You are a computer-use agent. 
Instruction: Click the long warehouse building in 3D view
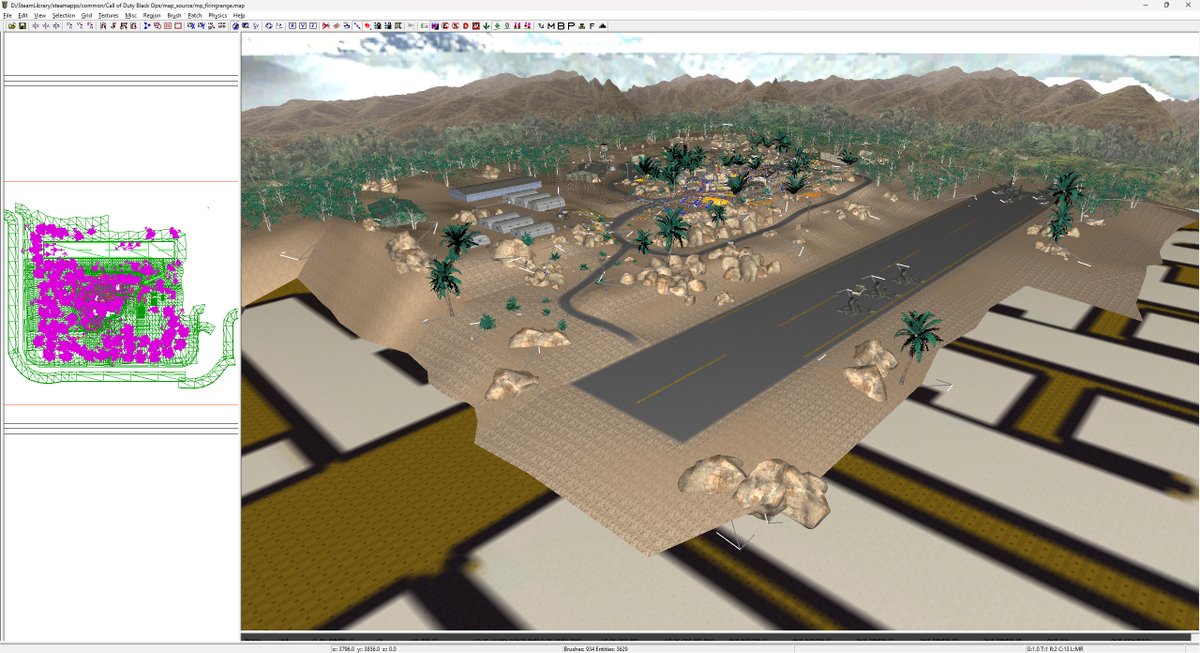pyautogui.click(x=497, y=189)
